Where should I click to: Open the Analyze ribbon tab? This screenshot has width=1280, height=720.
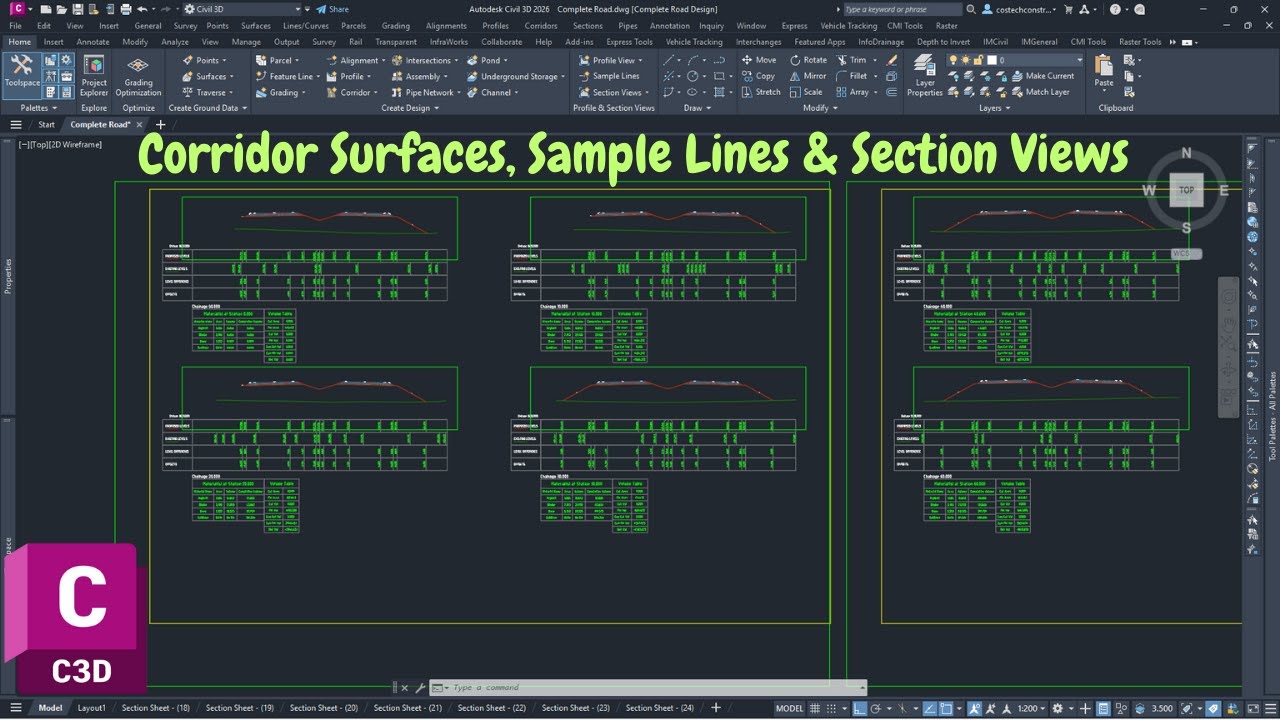click(175, 42)
